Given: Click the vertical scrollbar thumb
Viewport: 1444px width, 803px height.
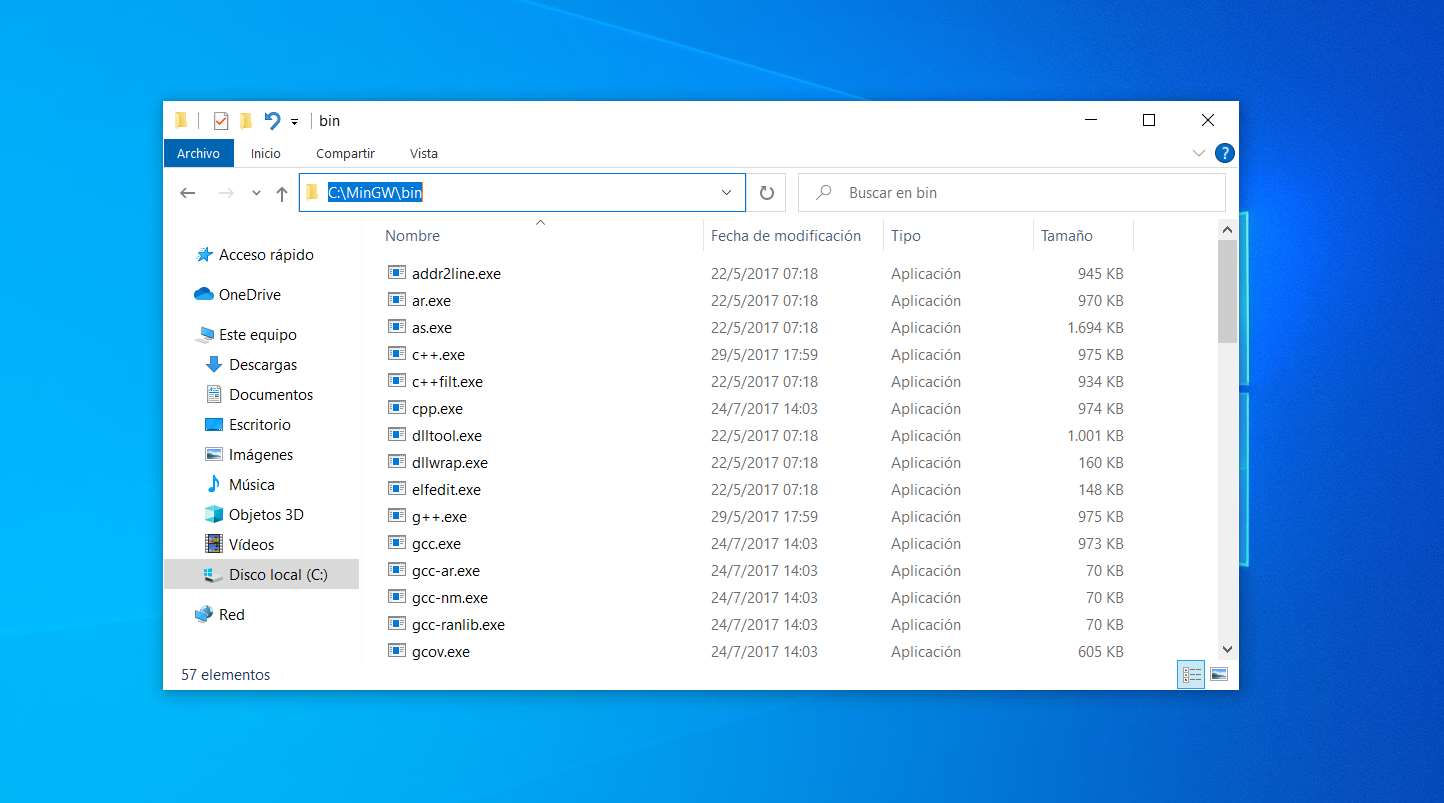Looking at the screenshot, I should [1227, 291].
